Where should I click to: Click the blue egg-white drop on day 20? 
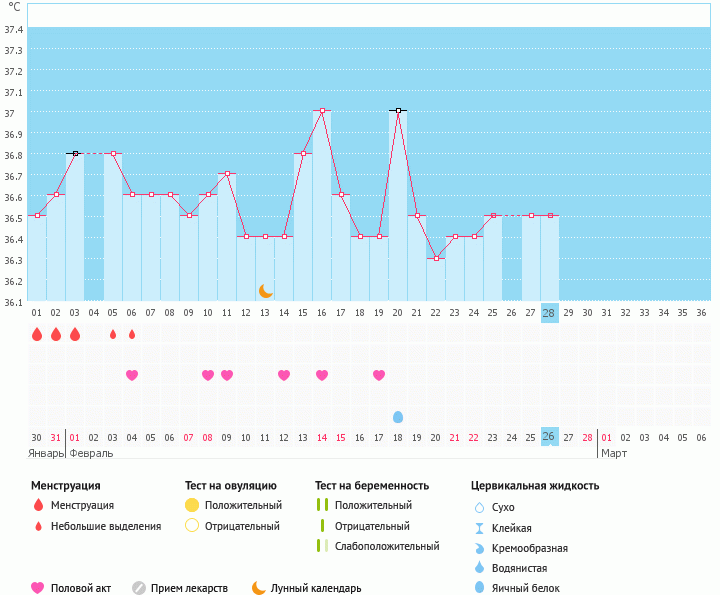pyautogui.click(x=398, y=416)
